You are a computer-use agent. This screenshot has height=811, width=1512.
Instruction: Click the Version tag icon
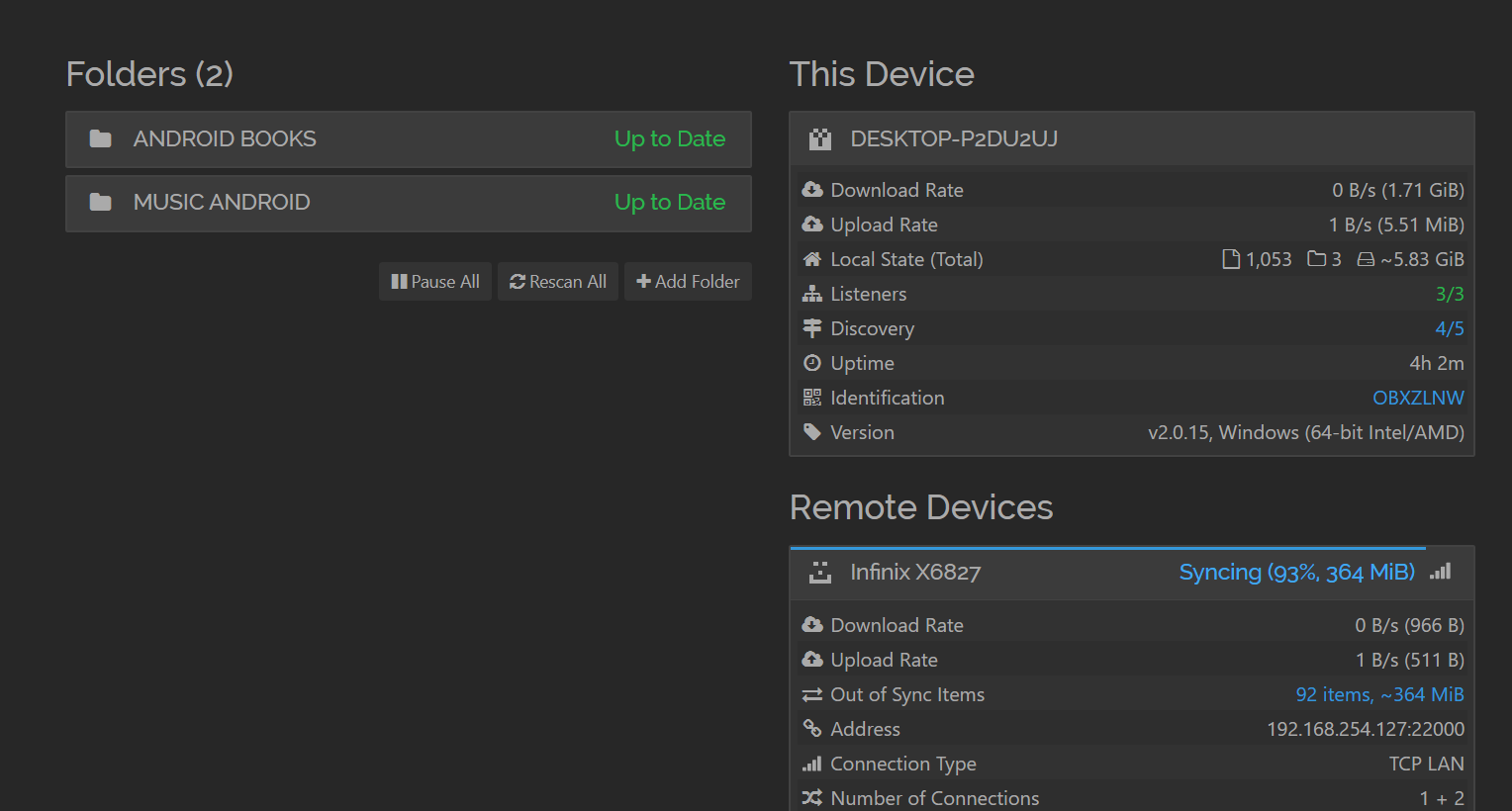coord(812,432)
